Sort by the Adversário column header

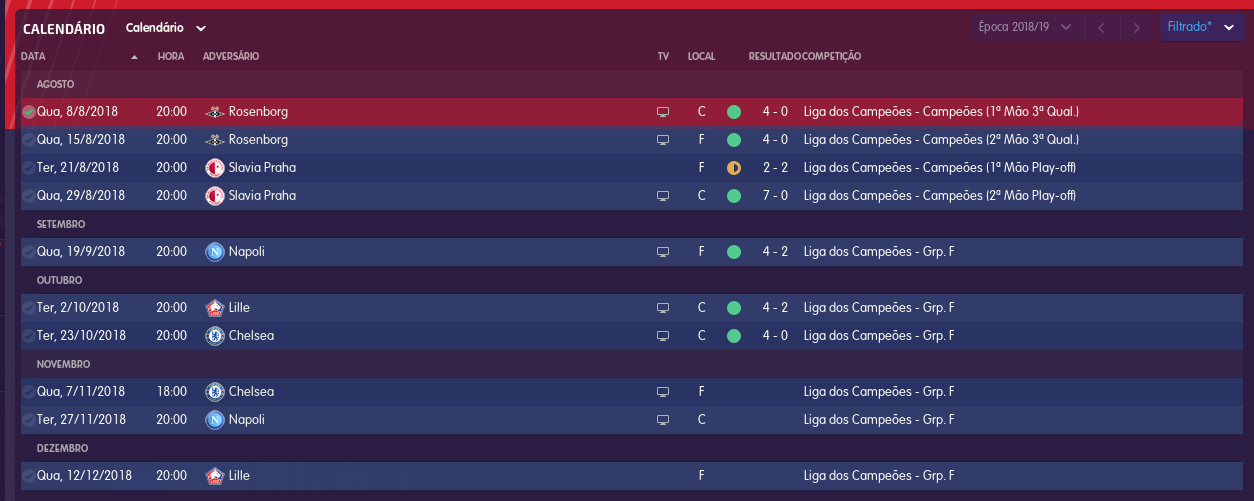point(230,56)
